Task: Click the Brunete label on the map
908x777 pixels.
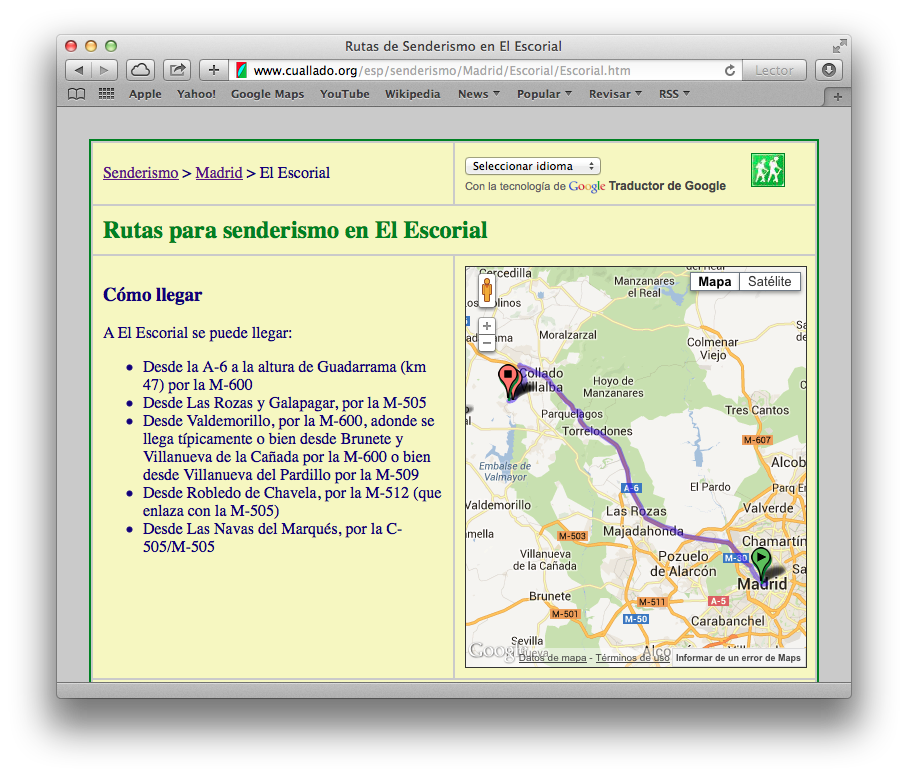Action: pyautogui.click(x=550, y=596)
